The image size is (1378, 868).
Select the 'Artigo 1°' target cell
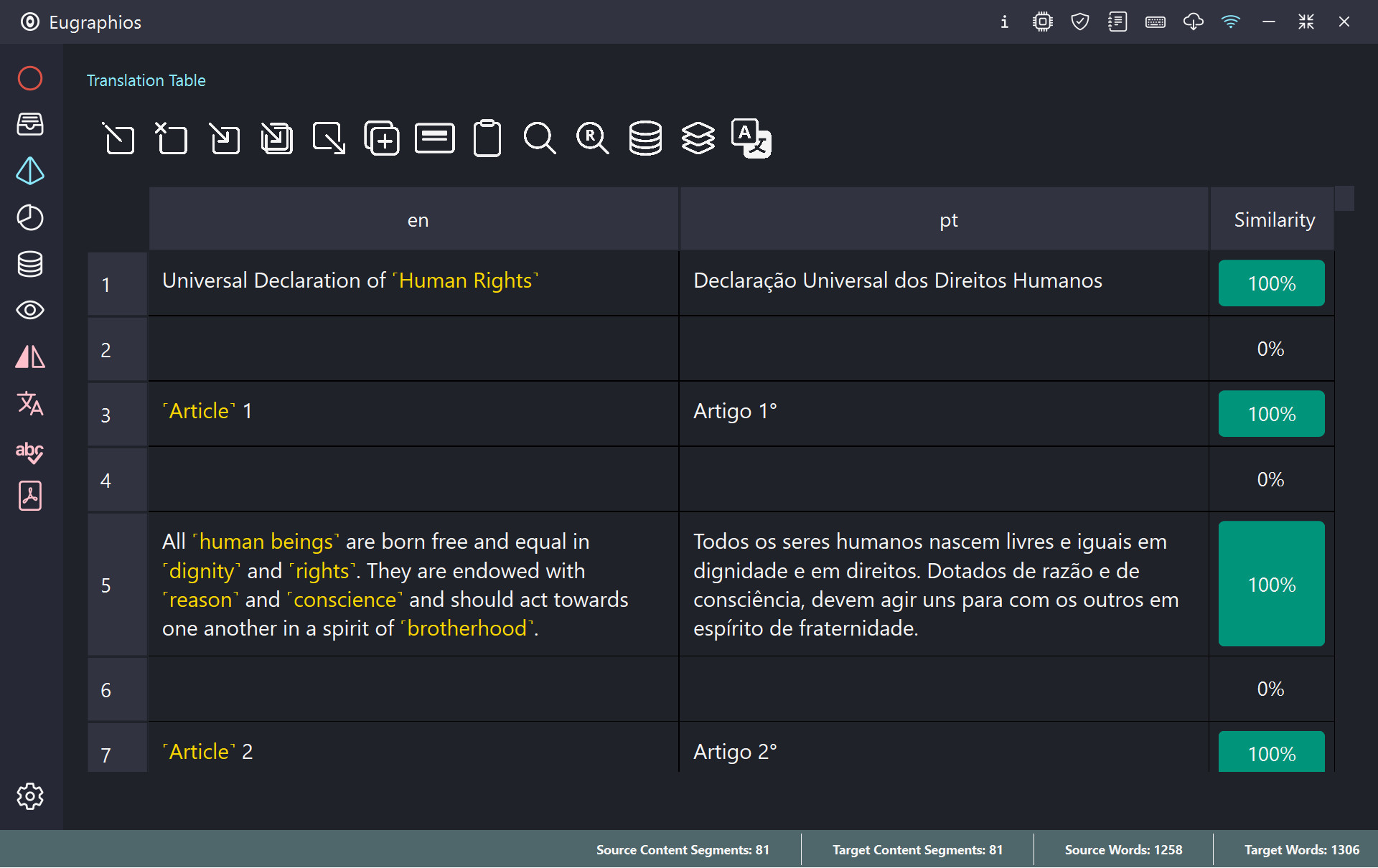tap(735, 412)
